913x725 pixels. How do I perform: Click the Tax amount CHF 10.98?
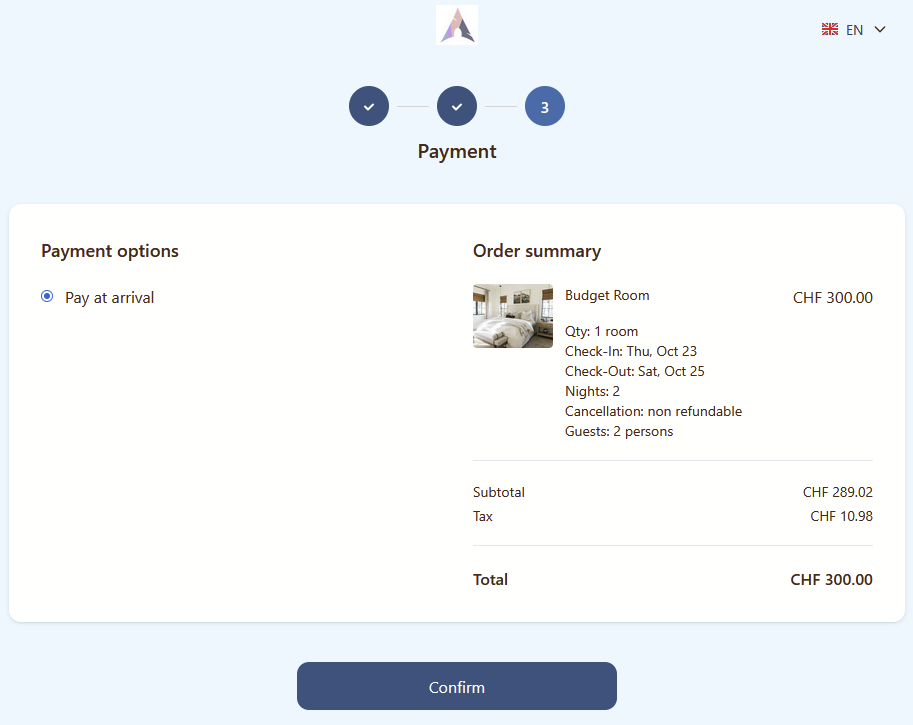841,516
